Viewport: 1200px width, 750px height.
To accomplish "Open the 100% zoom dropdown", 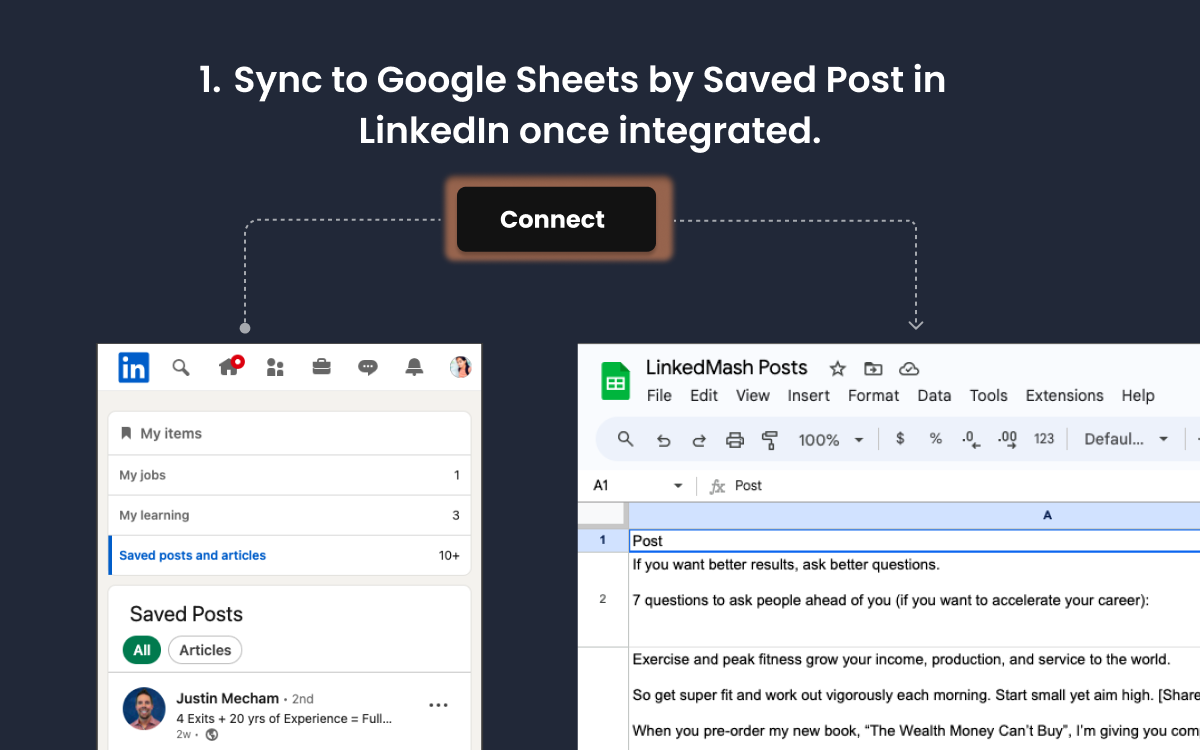I will pos(831,439).
